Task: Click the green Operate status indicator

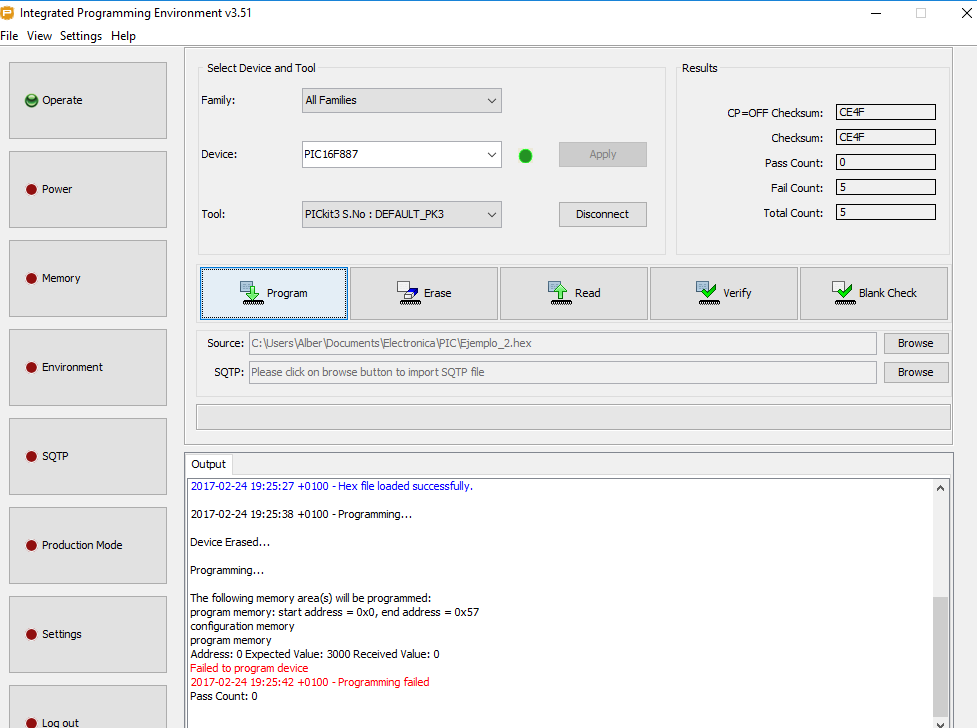Action: coord(31,100)
